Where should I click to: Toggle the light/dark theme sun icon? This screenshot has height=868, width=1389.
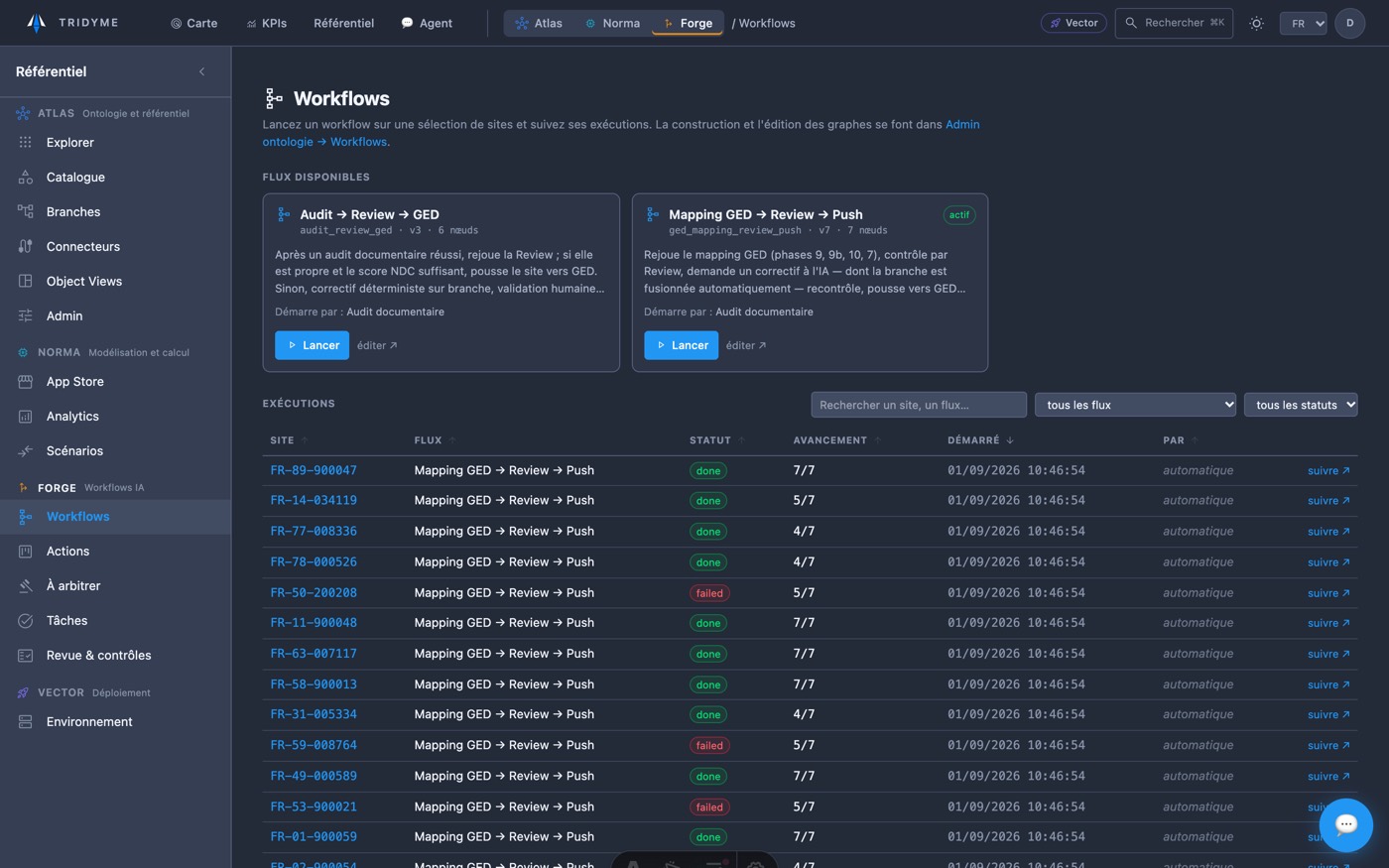[1256, 23]
